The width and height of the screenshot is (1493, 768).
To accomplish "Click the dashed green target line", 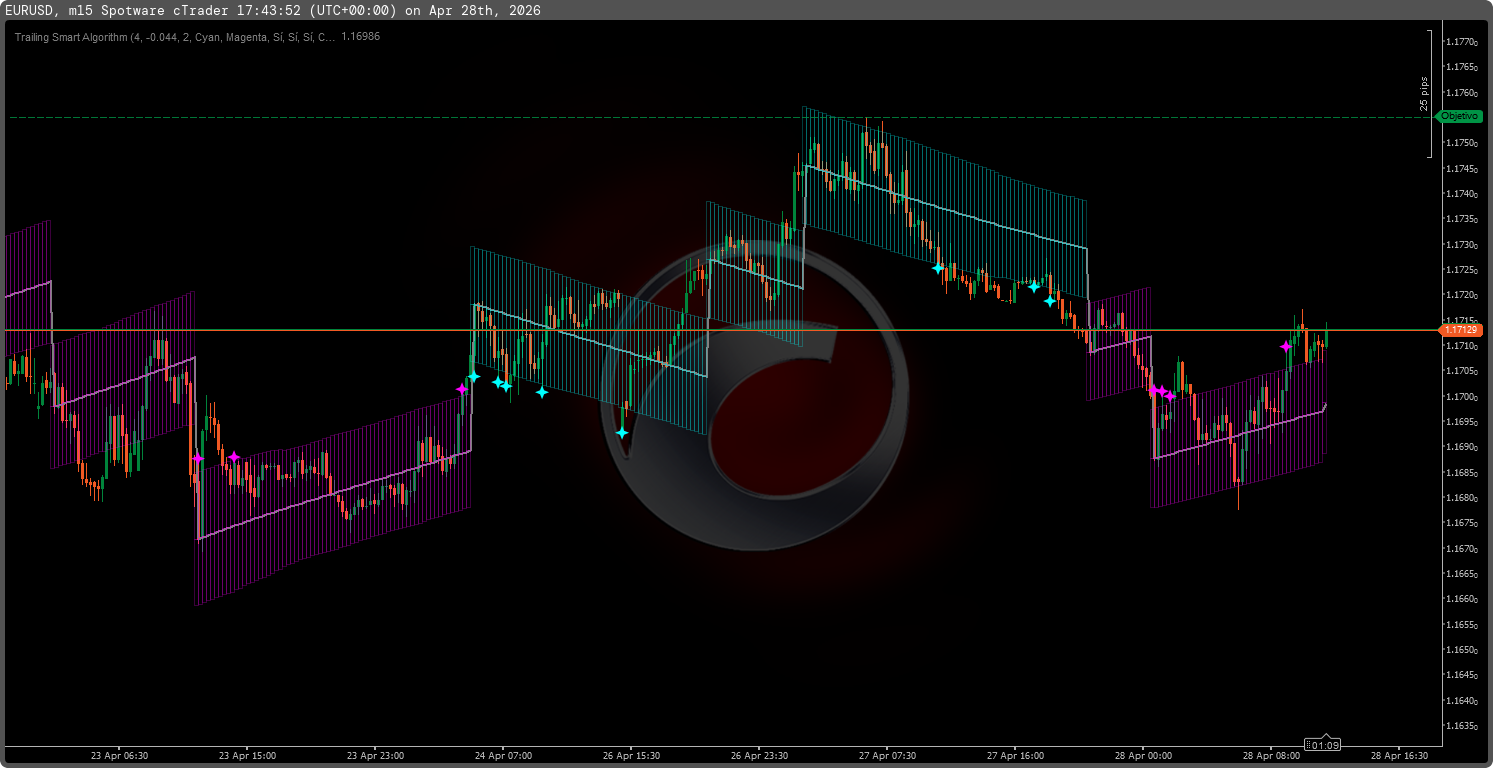I will coord(700,117).
